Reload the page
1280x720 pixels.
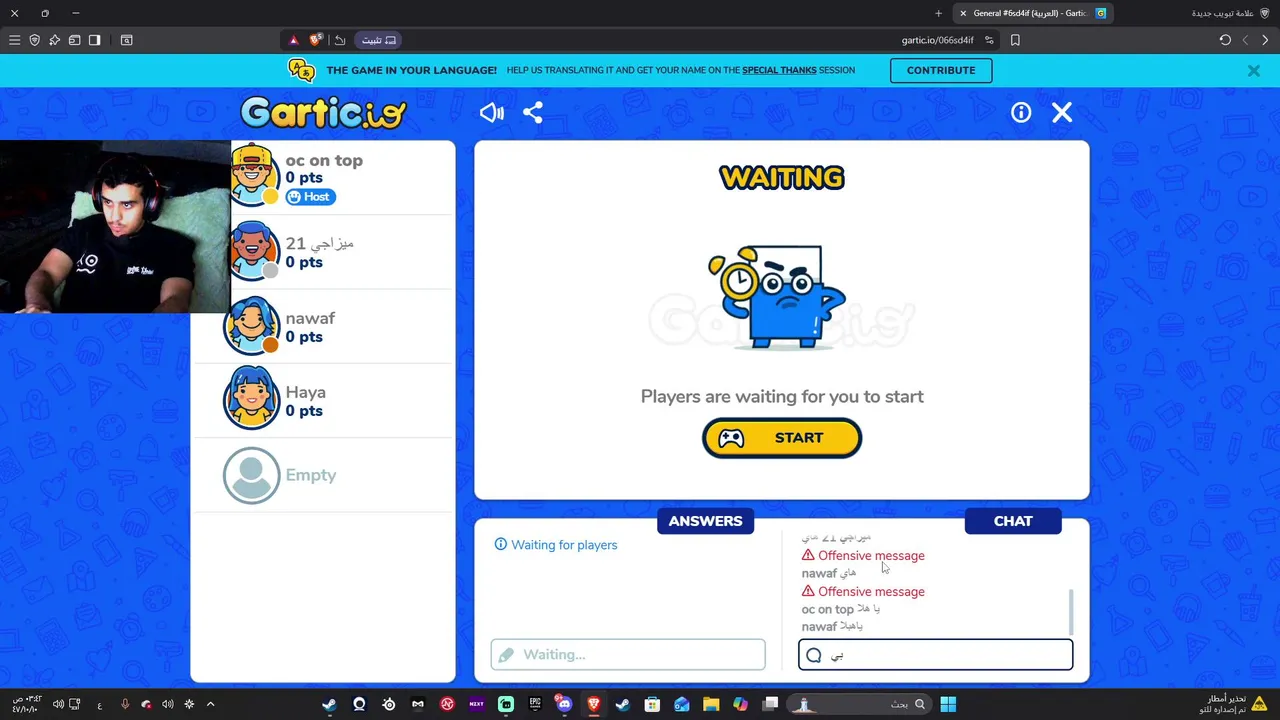tap(1225, 40)
